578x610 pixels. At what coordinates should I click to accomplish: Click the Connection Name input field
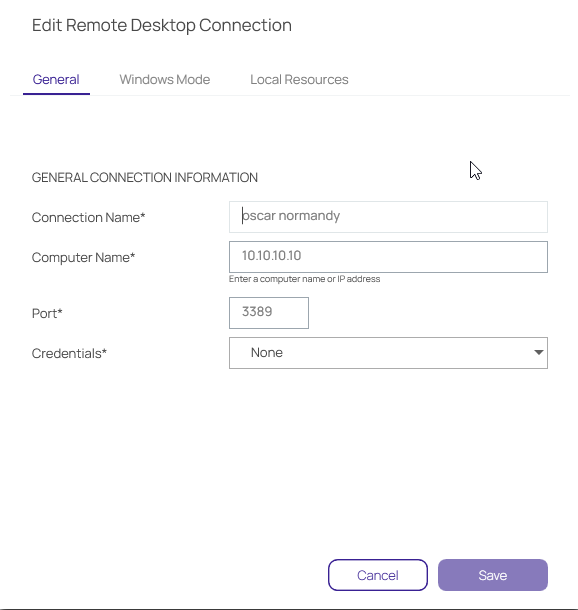point(388,217)
